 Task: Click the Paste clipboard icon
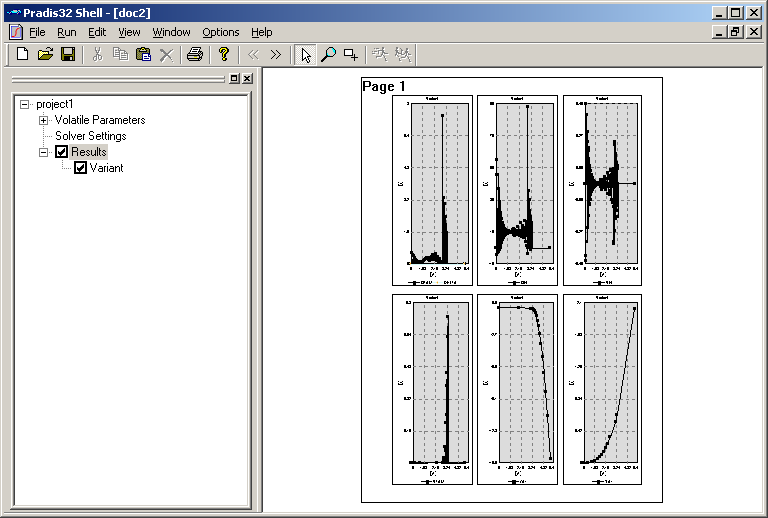(143, 54)
